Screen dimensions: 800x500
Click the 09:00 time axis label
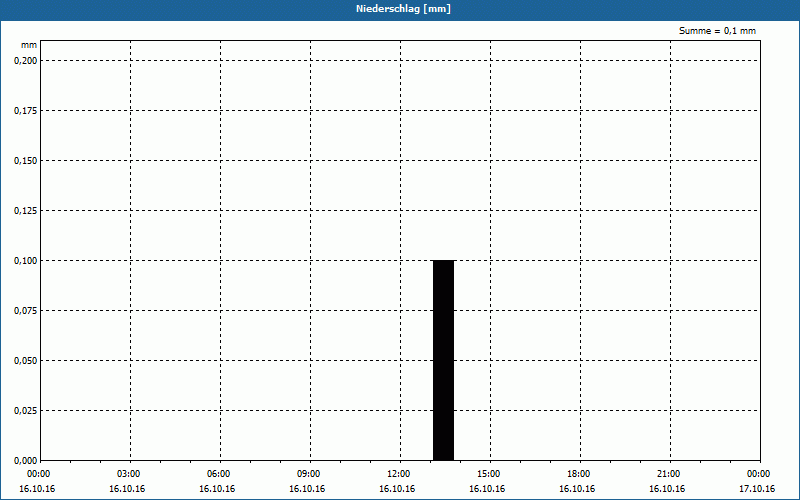point(309,474)
